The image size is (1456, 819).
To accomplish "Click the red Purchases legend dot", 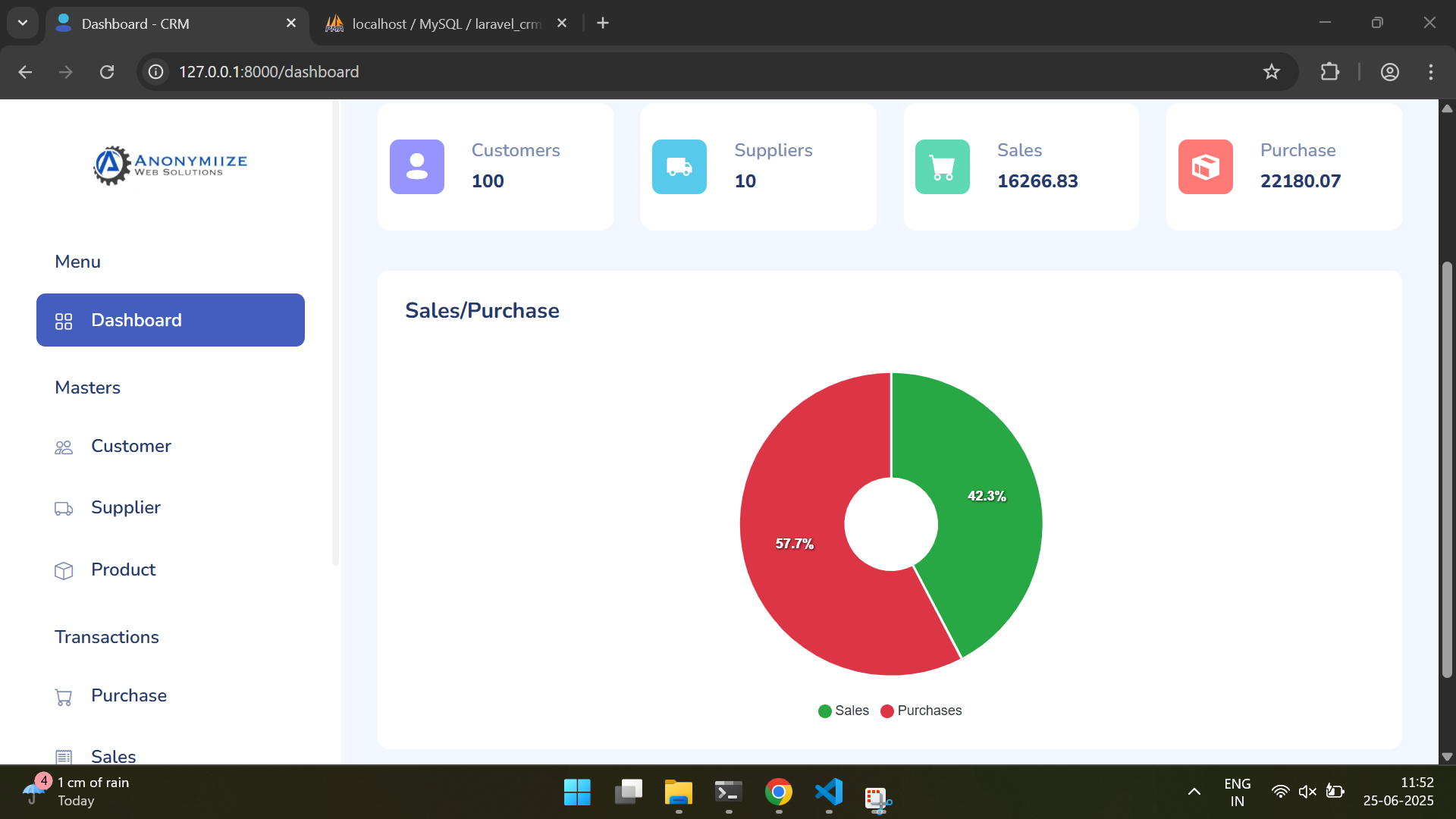I will 887,711.
